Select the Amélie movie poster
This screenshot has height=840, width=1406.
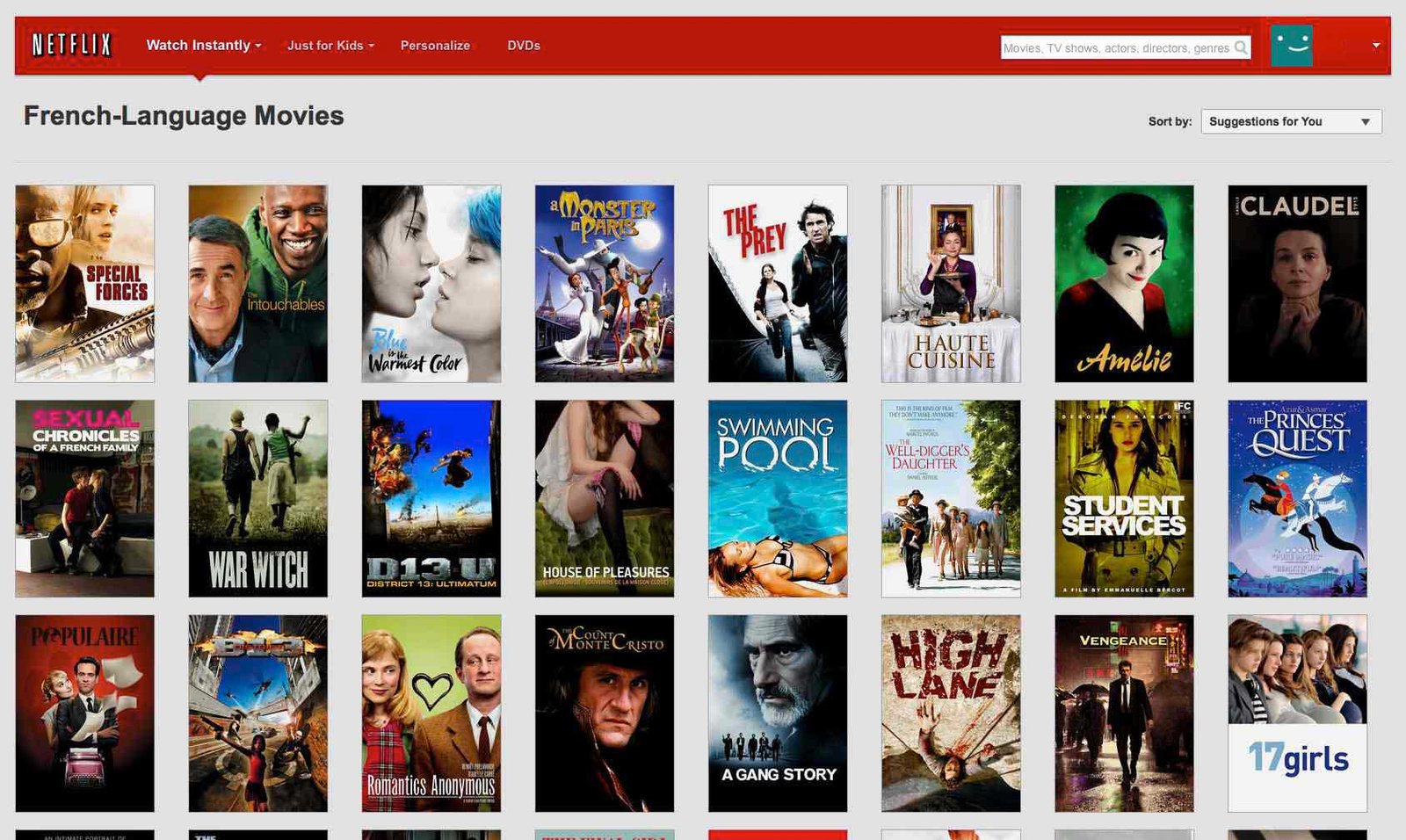(1124, 284)
